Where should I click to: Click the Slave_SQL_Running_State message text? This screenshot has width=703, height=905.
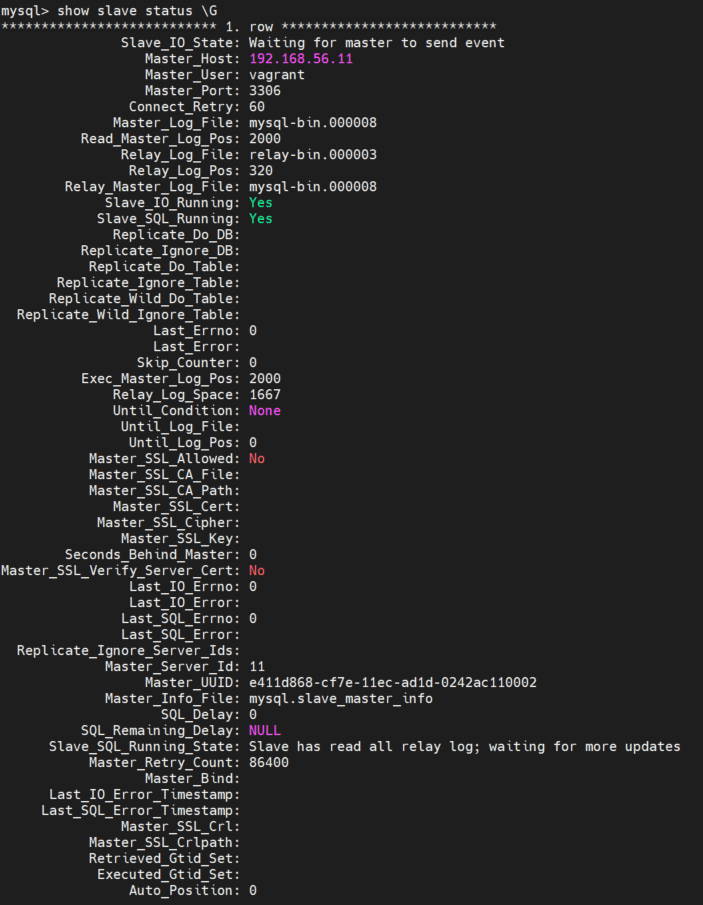tap(465, 746)
